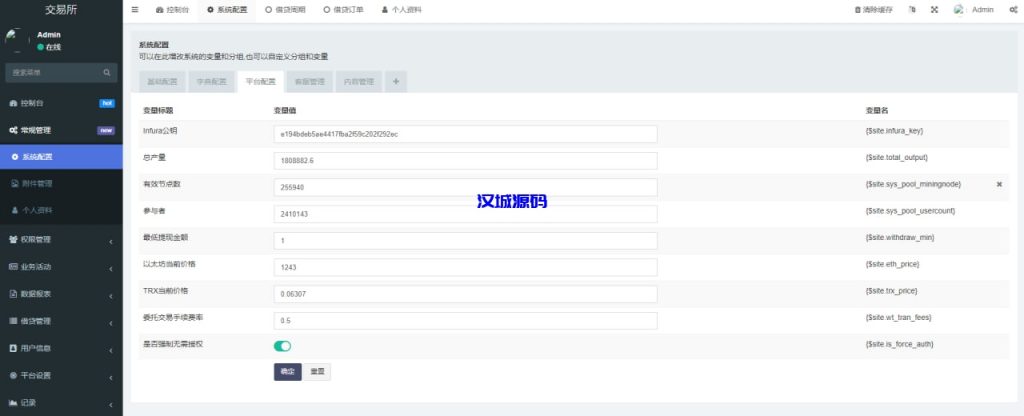Screen dimensions: 1024x416
Task: Click the 参与者 field with 2410143
Action: pyautogui.click(x=465, y=214)
